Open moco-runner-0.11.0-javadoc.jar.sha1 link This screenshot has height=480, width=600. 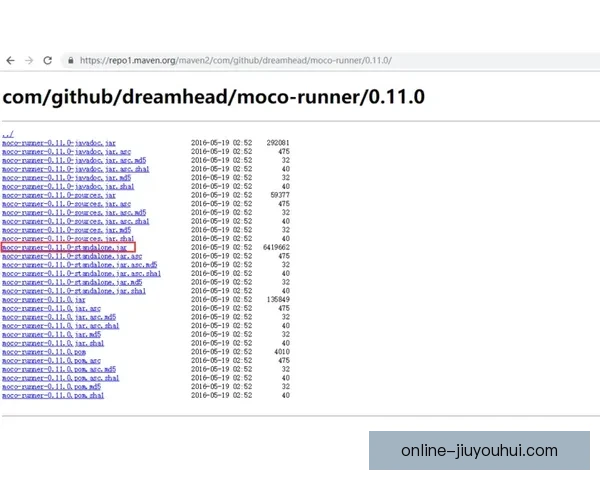pos(68,187)
